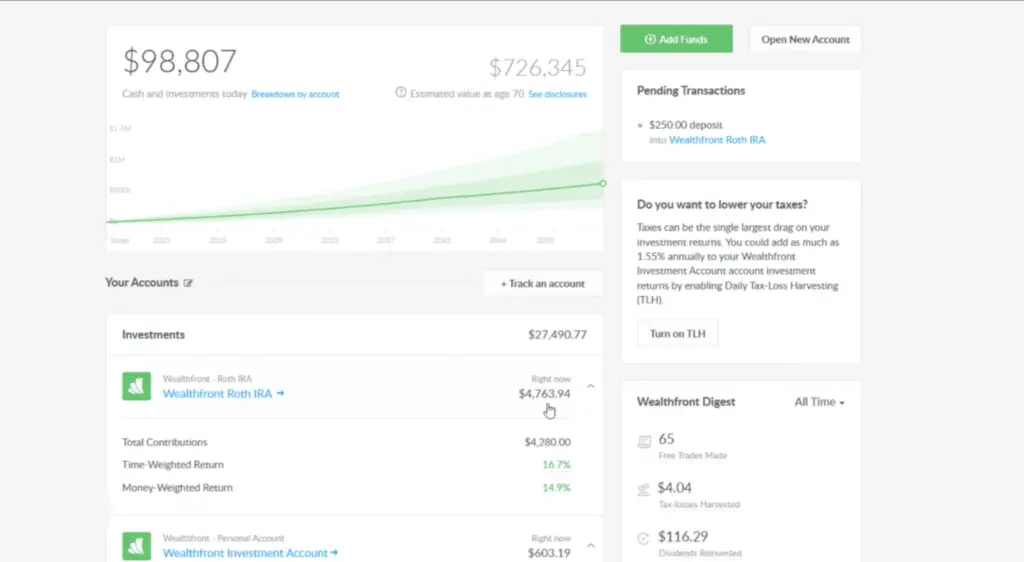This screenshot has width=1024, height=562.
Task: Click the Wealthfront Investment Account logo icon
Action: pos(136,546)
